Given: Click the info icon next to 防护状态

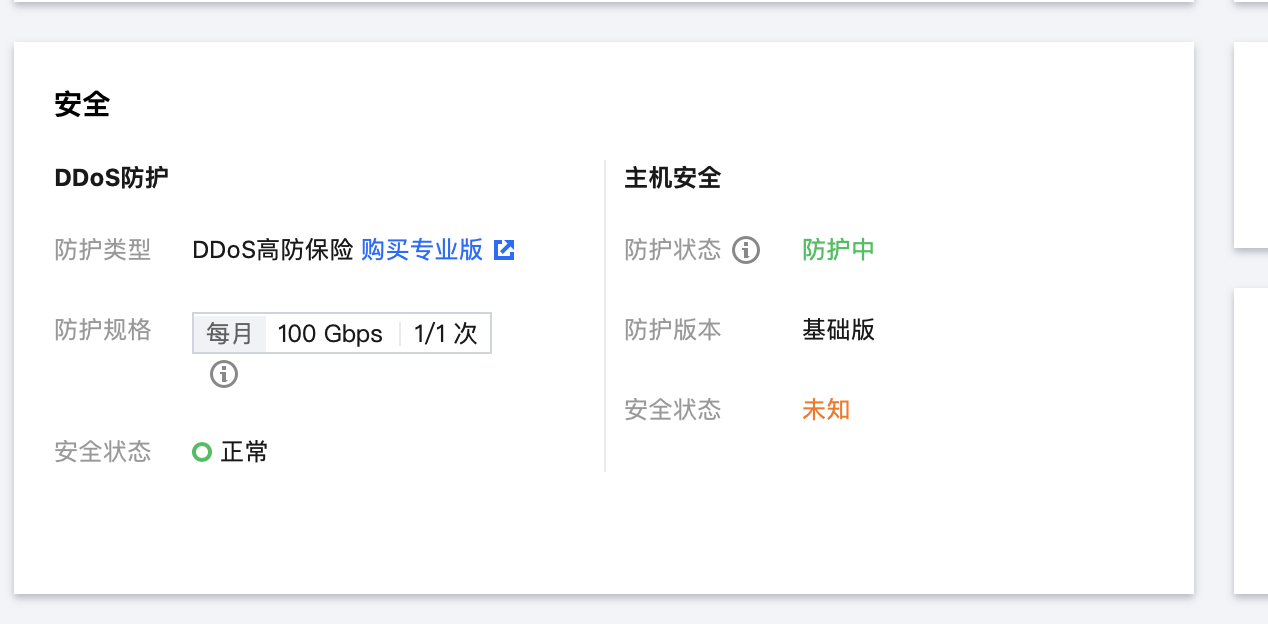Looking at the screenshot, I should click(x=746, y=250).
